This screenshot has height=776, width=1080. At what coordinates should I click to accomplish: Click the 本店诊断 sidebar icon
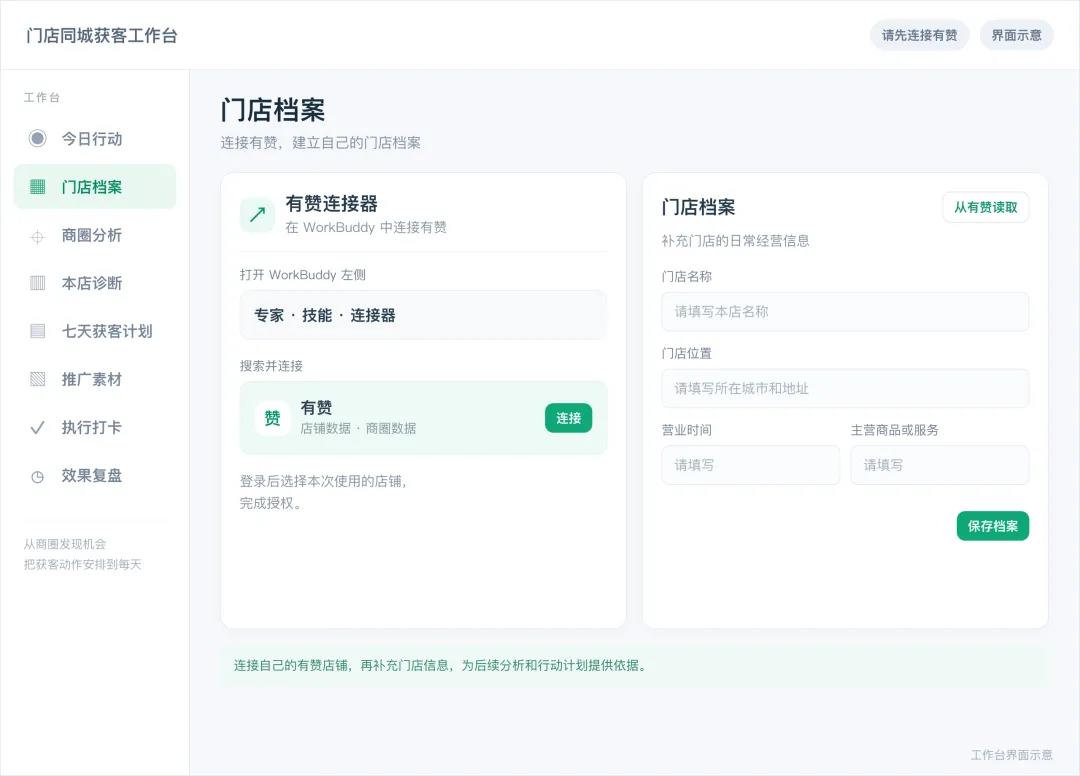38,283
